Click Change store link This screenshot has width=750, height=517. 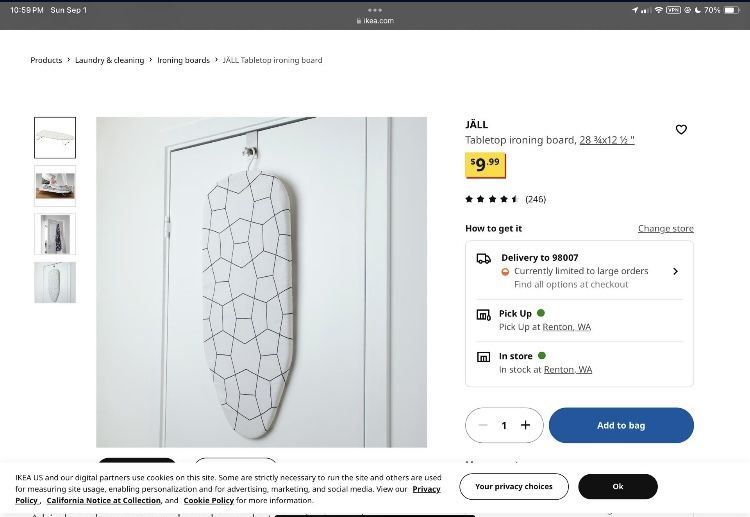pyautogui.click(x=665, y=229)
